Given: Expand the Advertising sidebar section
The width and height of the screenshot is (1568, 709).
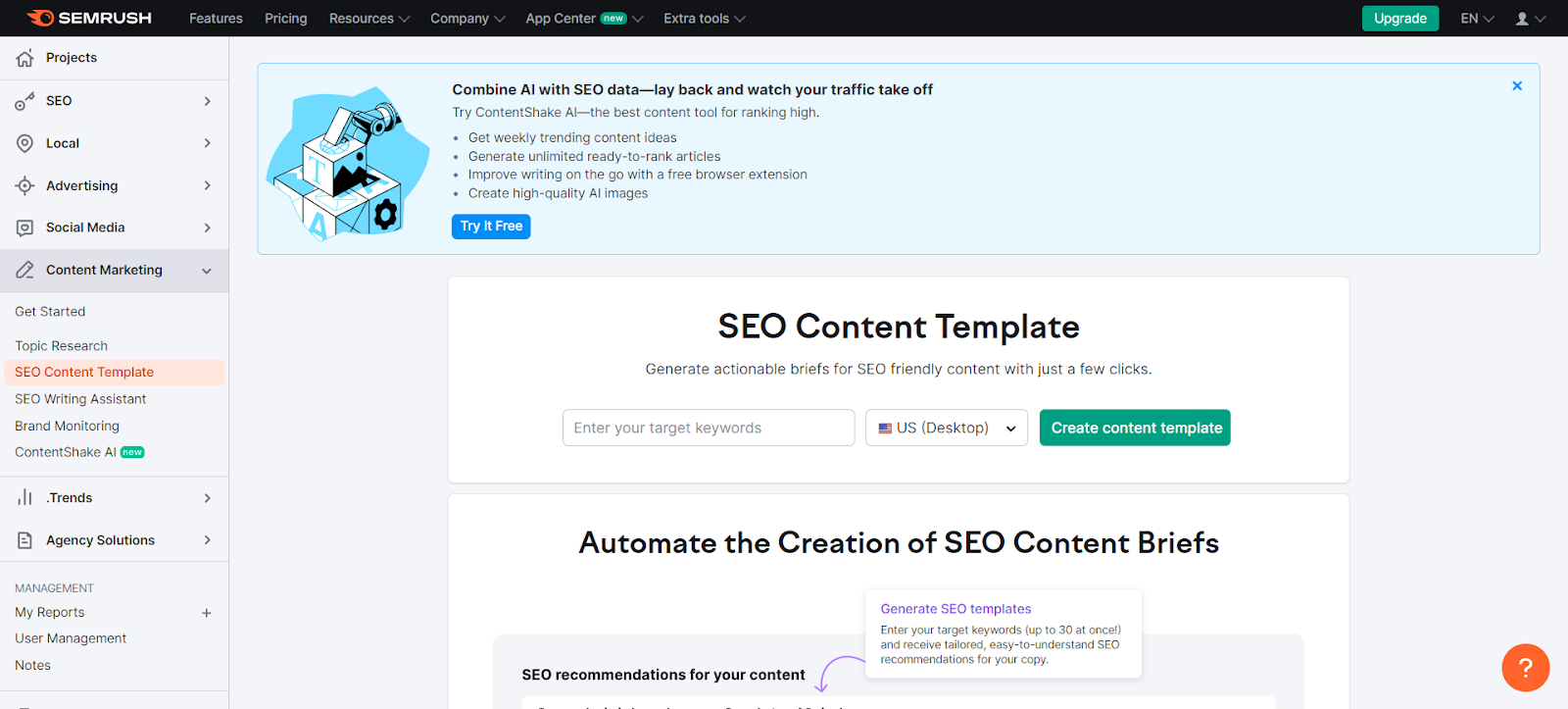Looking at the screenshot, I should point(207,185).
